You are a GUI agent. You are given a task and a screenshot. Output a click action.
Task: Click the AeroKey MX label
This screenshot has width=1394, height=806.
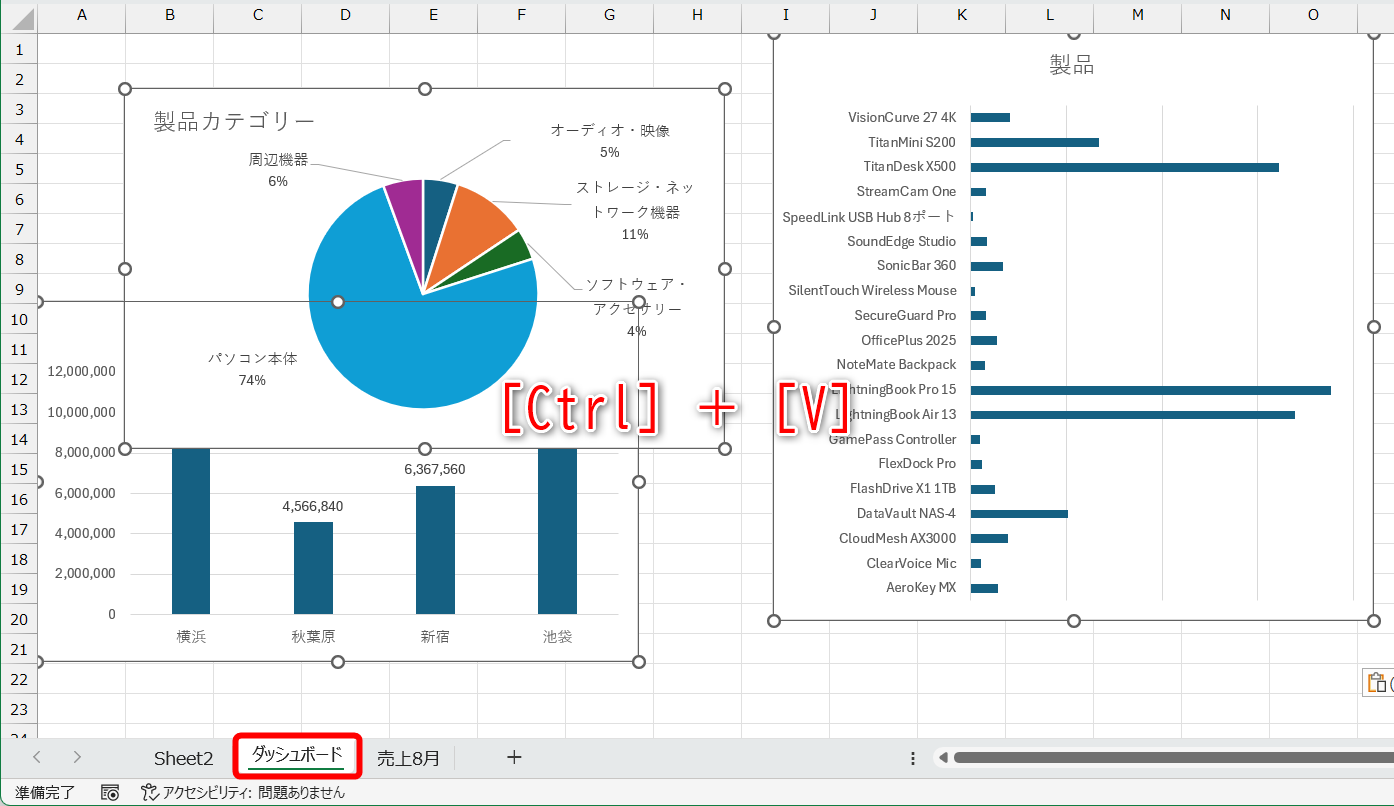921,588
